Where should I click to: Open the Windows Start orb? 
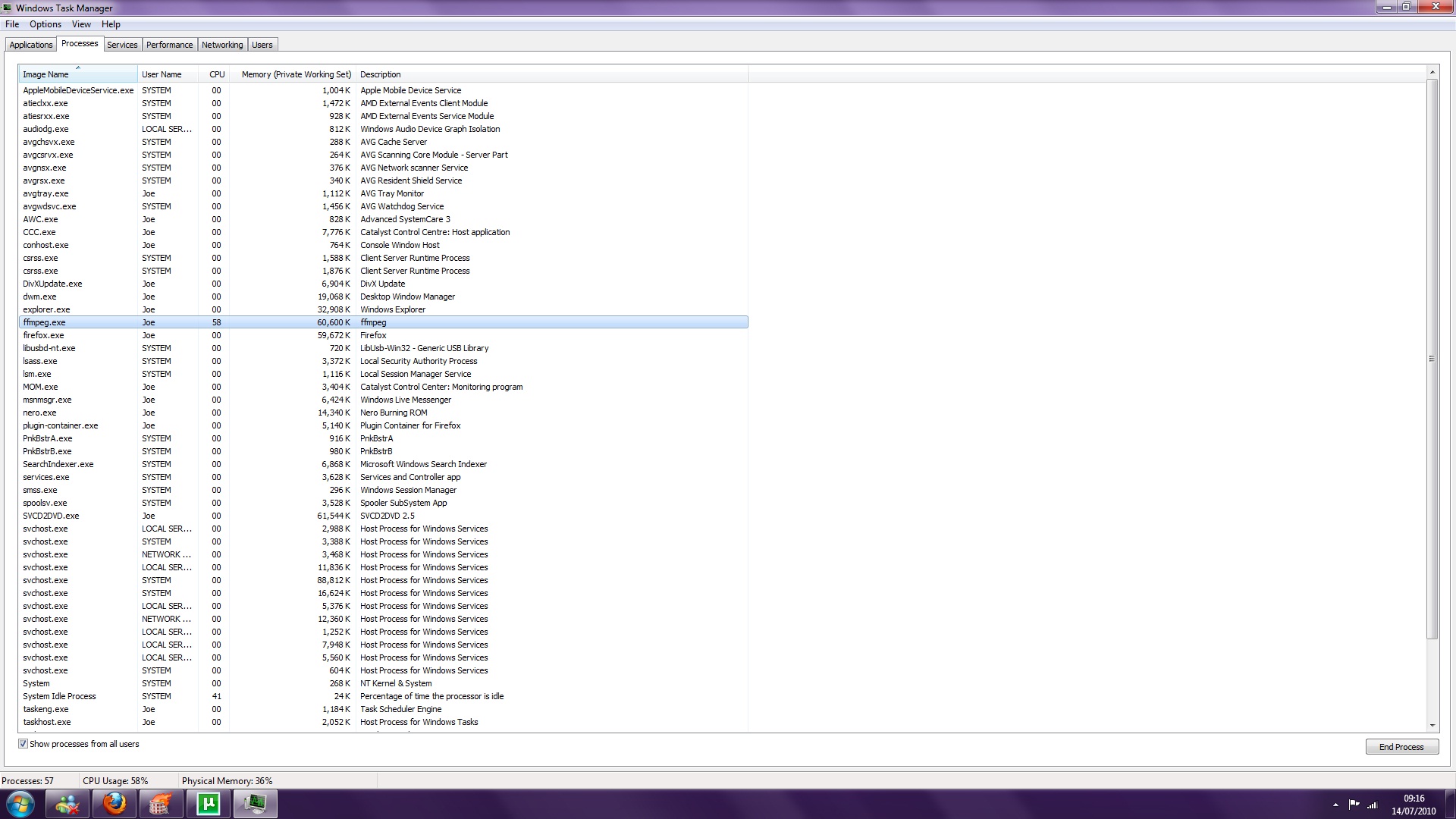point(20,804)
